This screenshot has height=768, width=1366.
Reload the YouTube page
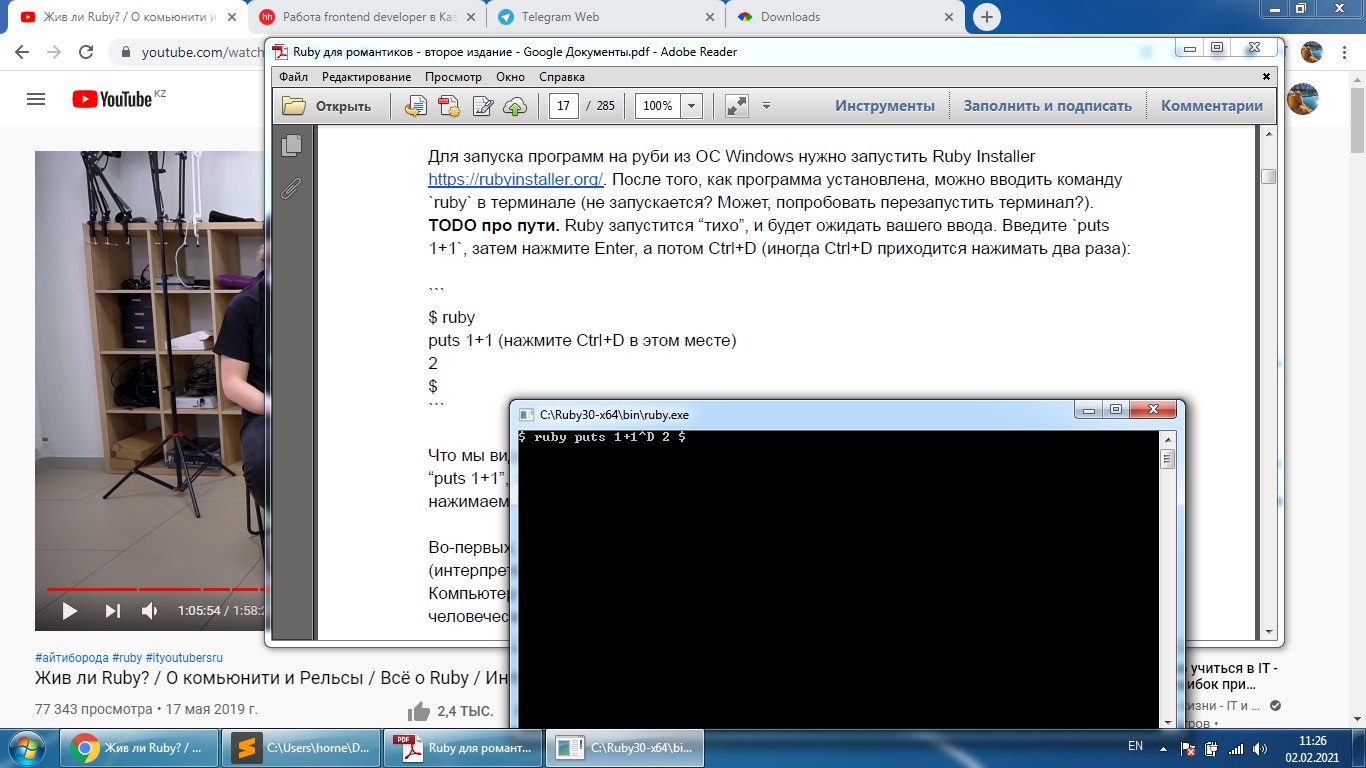click(86, 52)
